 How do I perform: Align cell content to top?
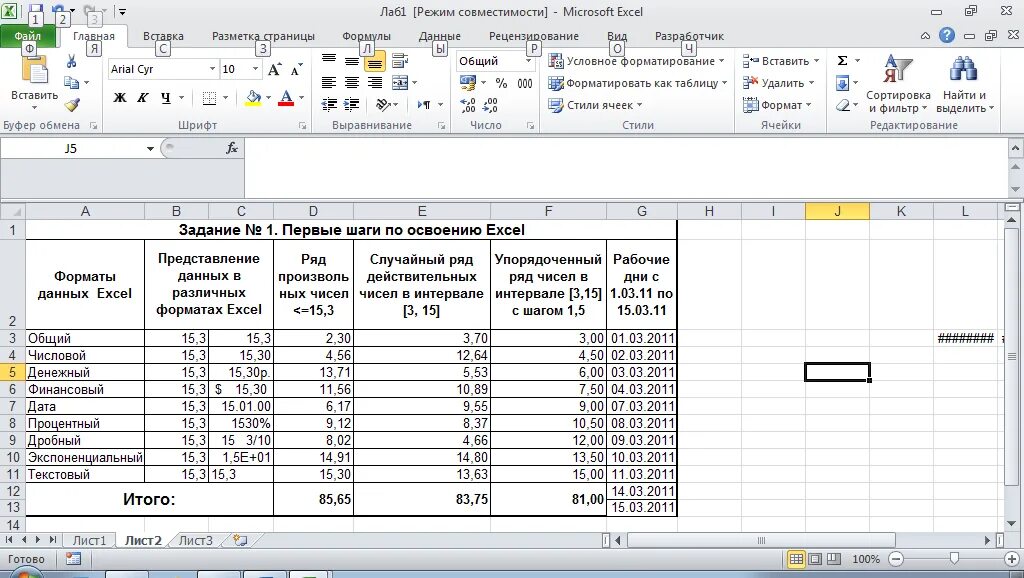(x=329, y=61)
